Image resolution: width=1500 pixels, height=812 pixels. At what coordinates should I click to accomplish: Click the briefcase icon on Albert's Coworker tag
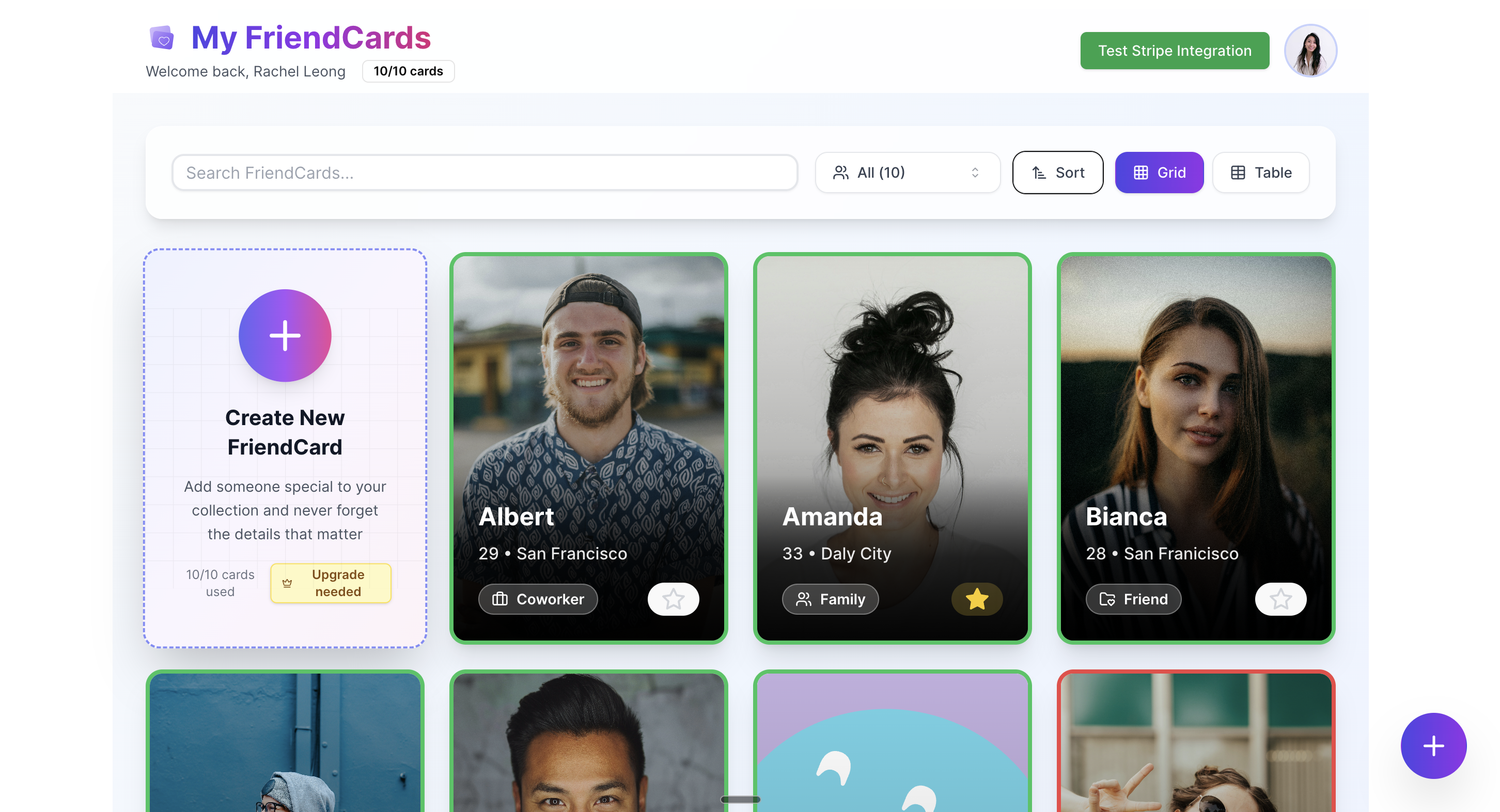[x=500, y=599]
